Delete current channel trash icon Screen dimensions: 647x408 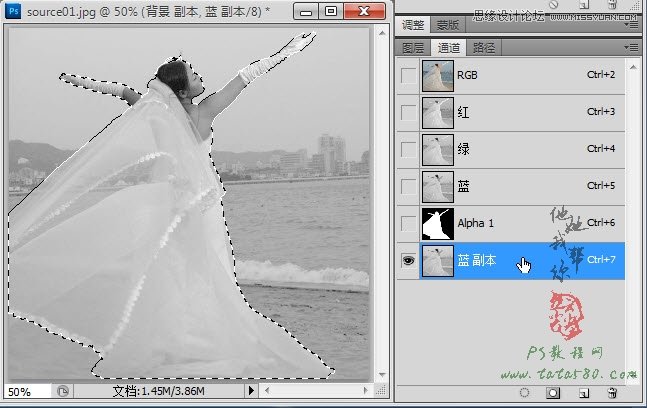click(612, 393)
